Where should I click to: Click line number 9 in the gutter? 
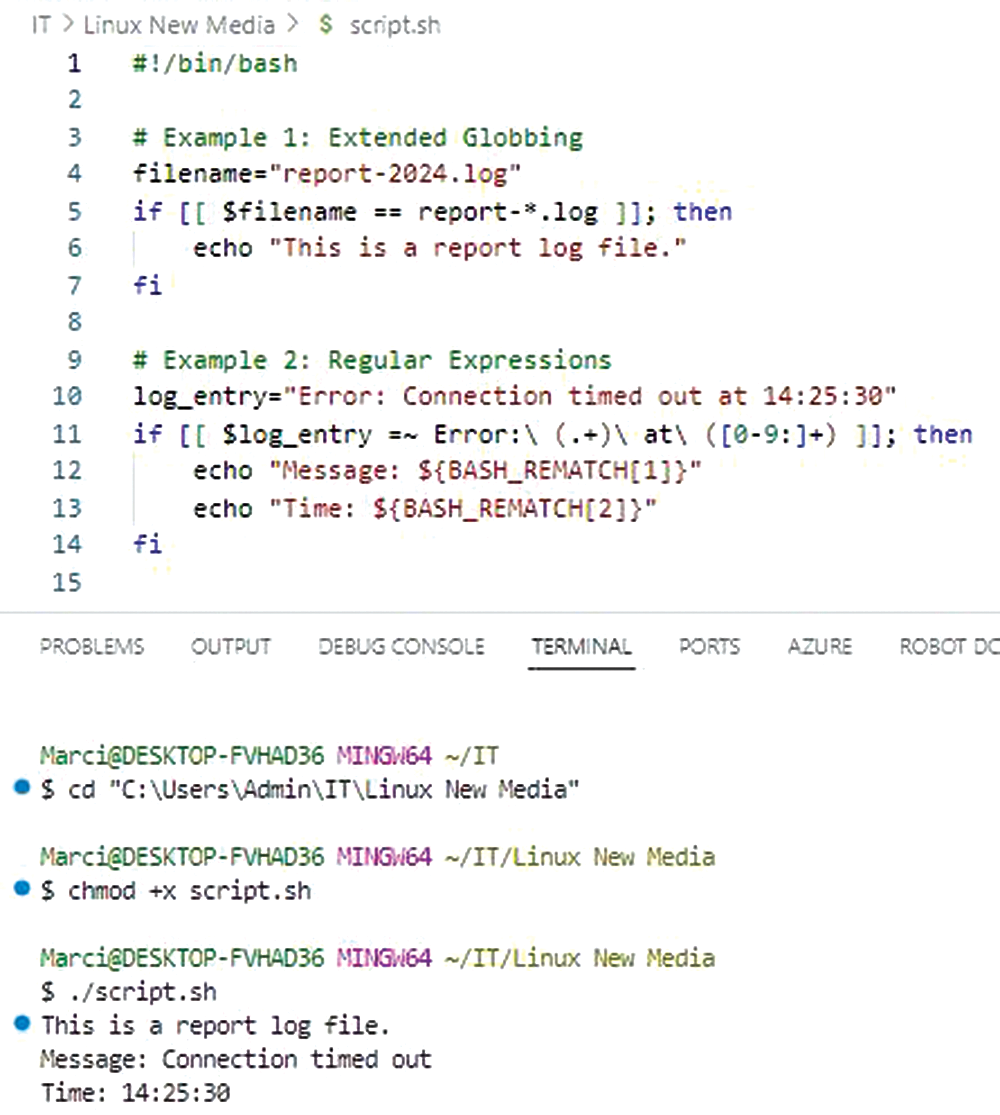coord(75,359)
